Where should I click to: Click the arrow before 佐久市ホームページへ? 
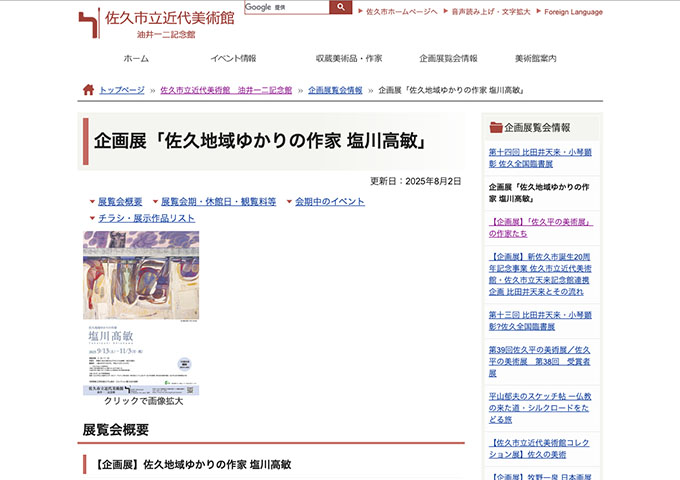[x=360, y=12]
